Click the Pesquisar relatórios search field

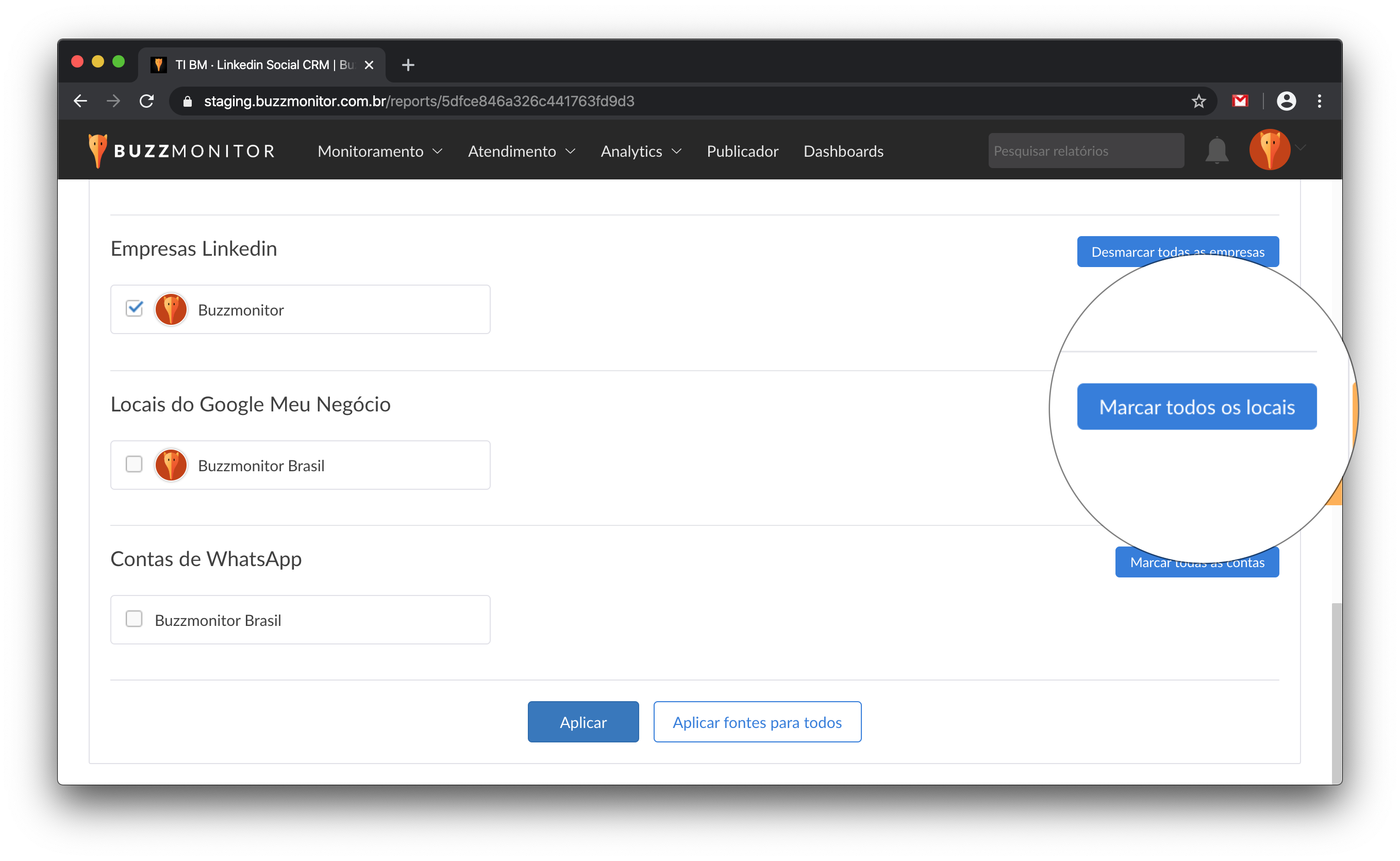pyautogui.click(x=1085, y=151)
